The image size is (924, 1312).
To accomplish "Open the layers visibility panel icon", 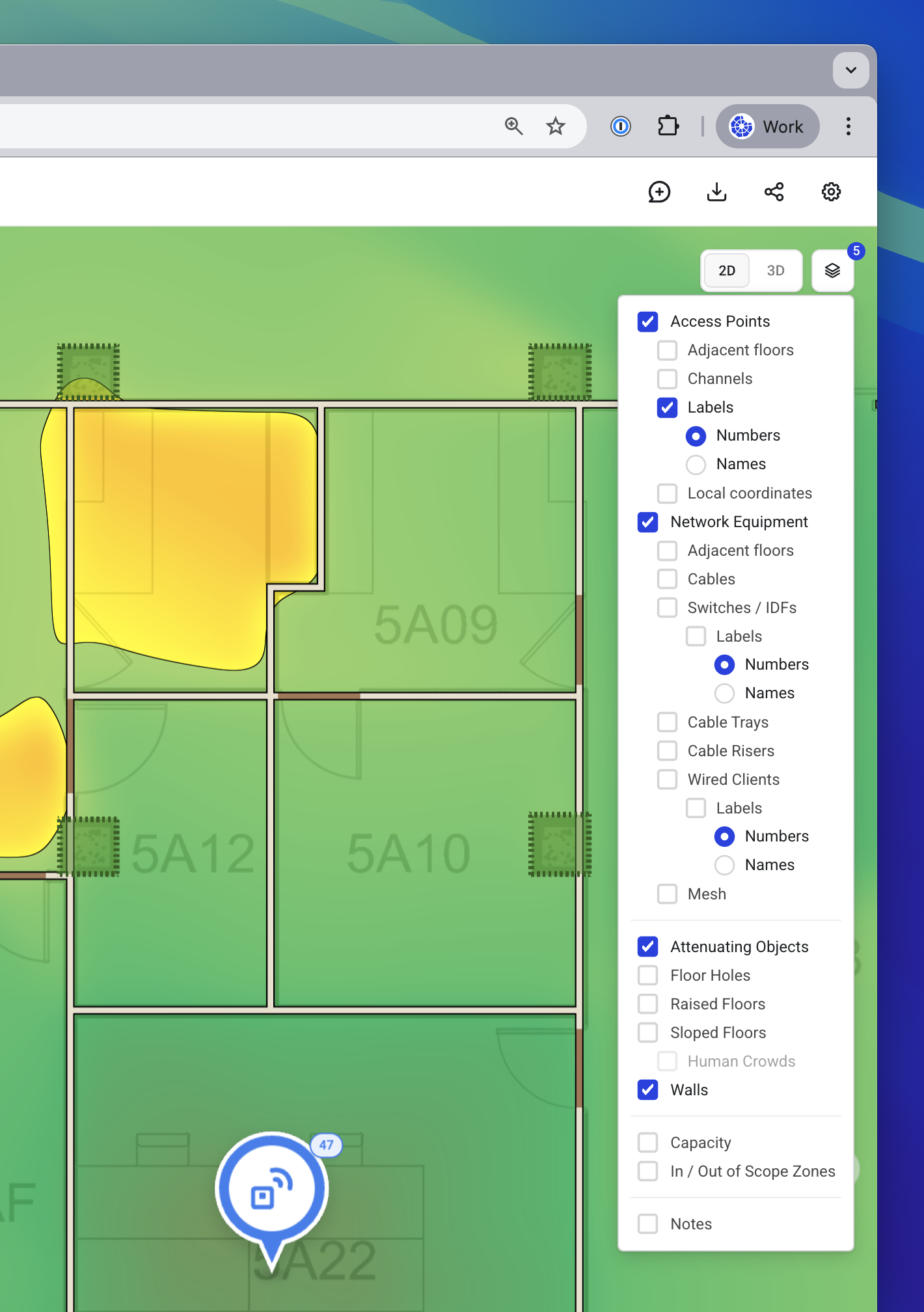I will 832,271.
